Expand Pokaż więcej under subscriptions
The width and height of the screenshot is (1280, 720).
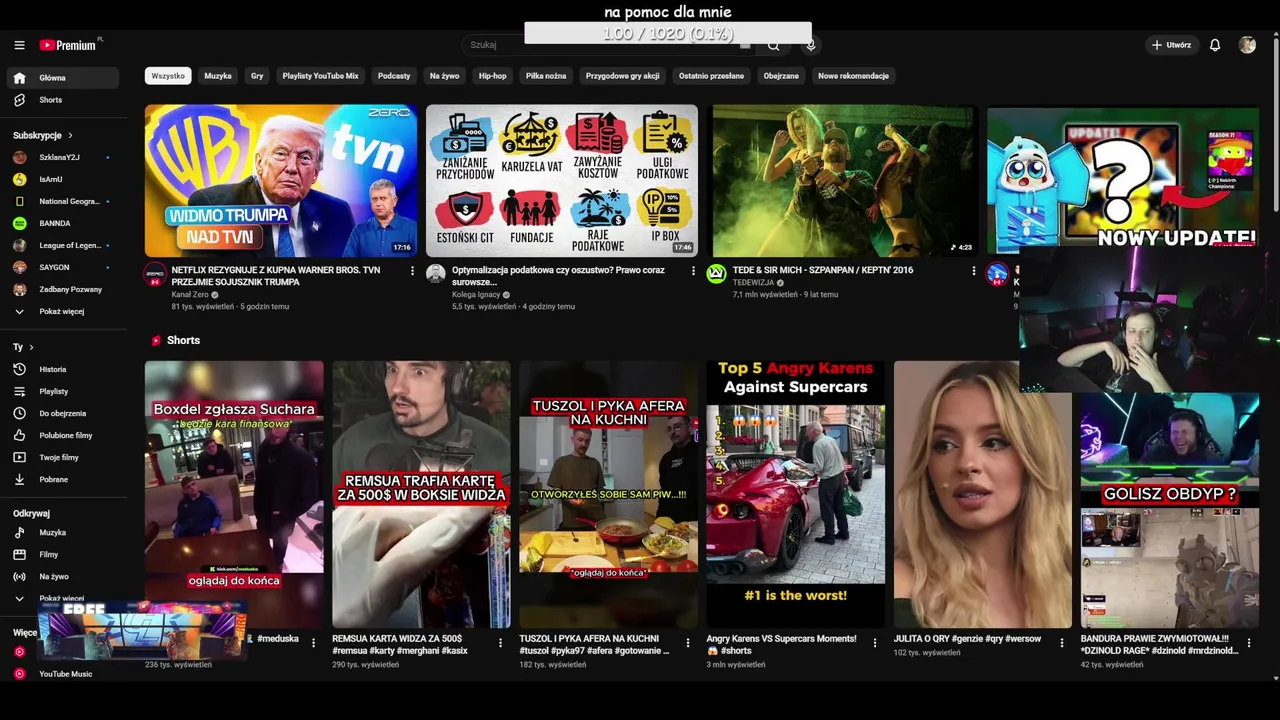[x=63, y=311]
